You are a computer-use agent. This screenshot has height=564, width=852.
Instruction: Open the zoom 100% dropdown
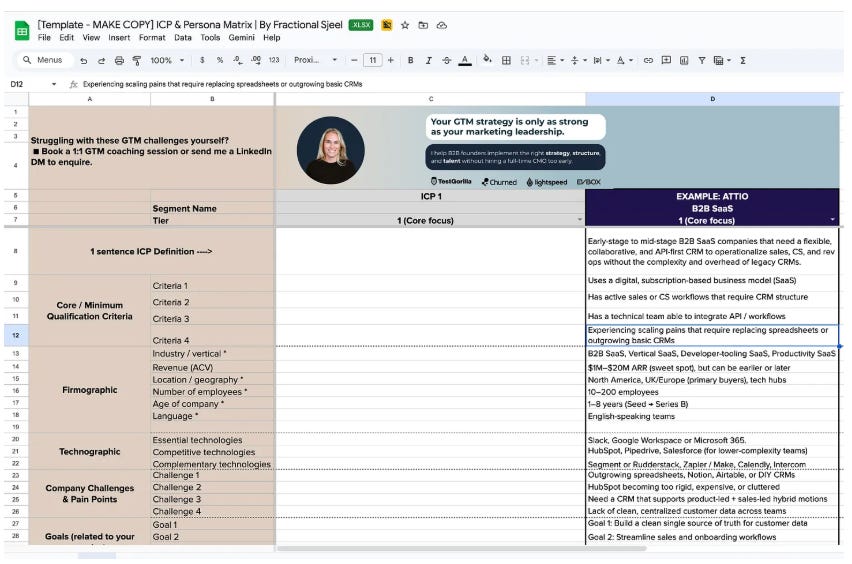(x=167, y=60)
